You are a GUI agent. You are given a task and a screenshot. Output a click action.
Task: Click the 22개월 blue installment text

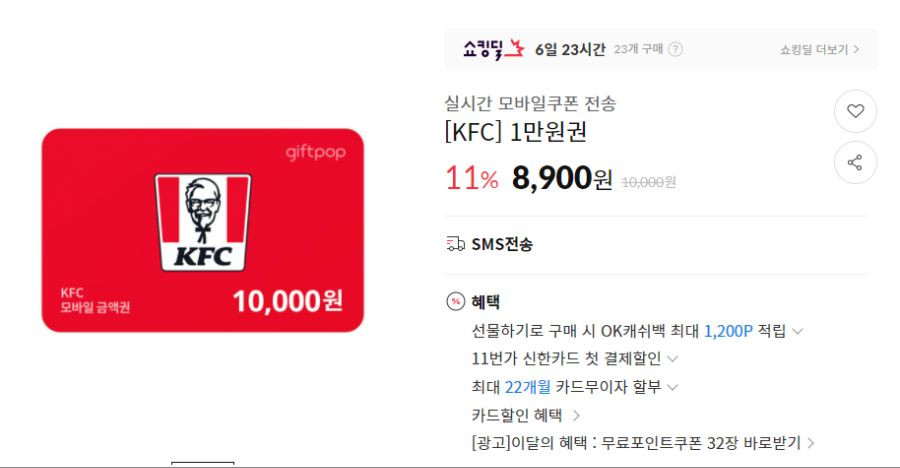(x=527, y=387)
